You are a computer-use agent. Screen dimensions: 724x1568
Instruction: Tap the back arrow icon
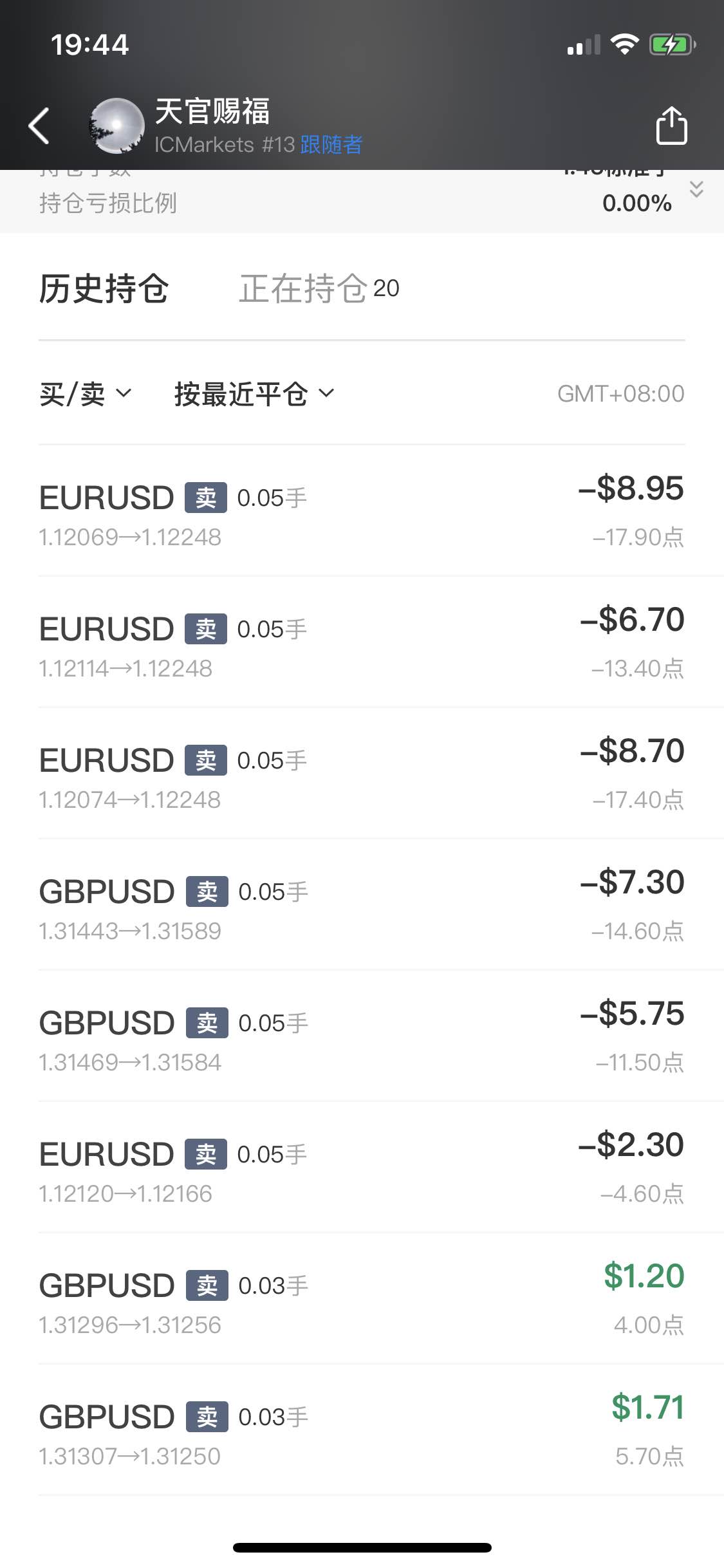pos(39,126)
